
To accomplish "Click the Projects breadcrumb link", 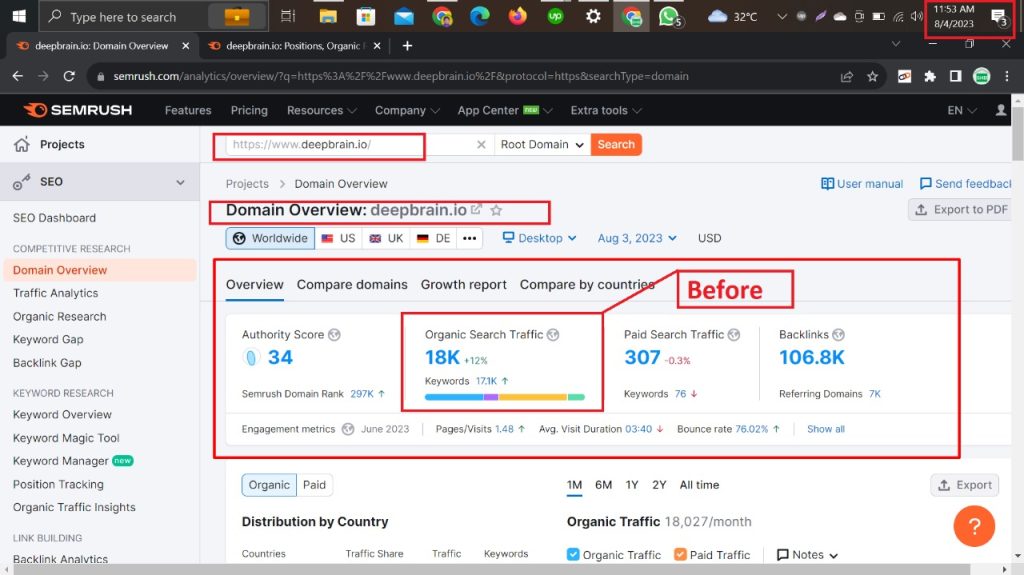I will tap(247, 184).
